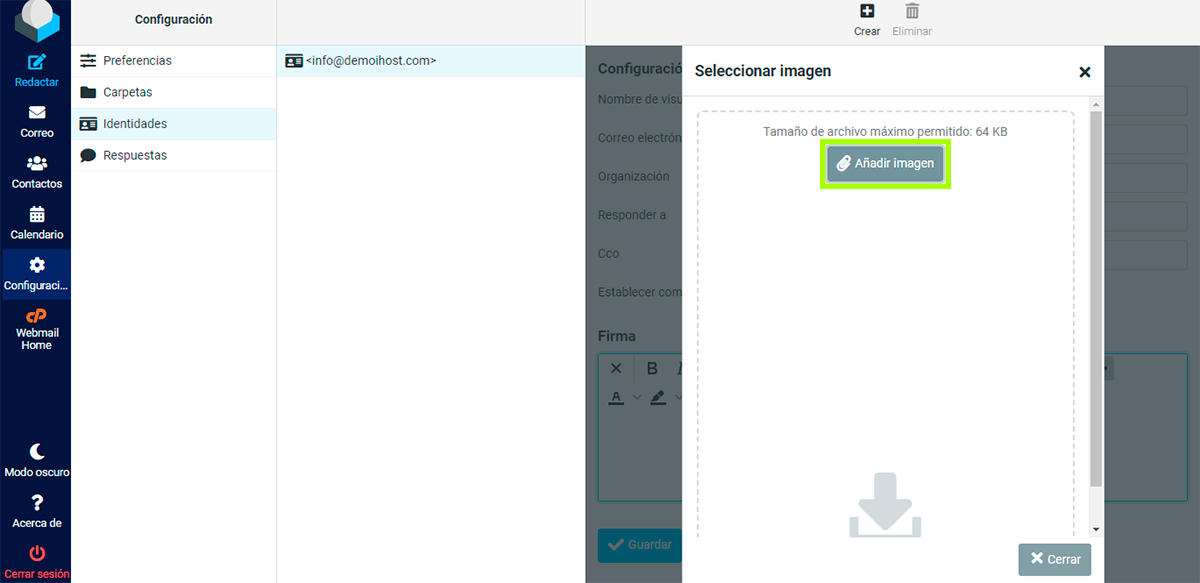Click the image upload drop area

click(x=885, y=350)
